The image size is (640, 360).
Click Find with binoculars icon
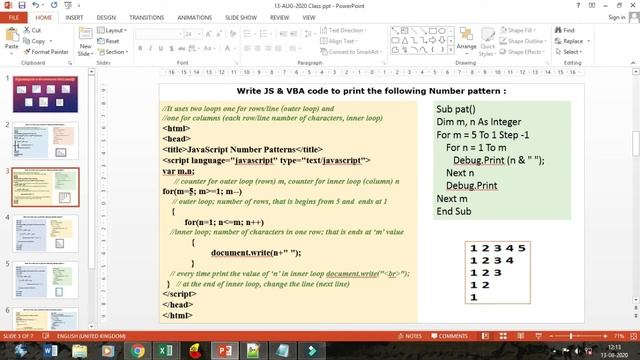pos(564,30)
